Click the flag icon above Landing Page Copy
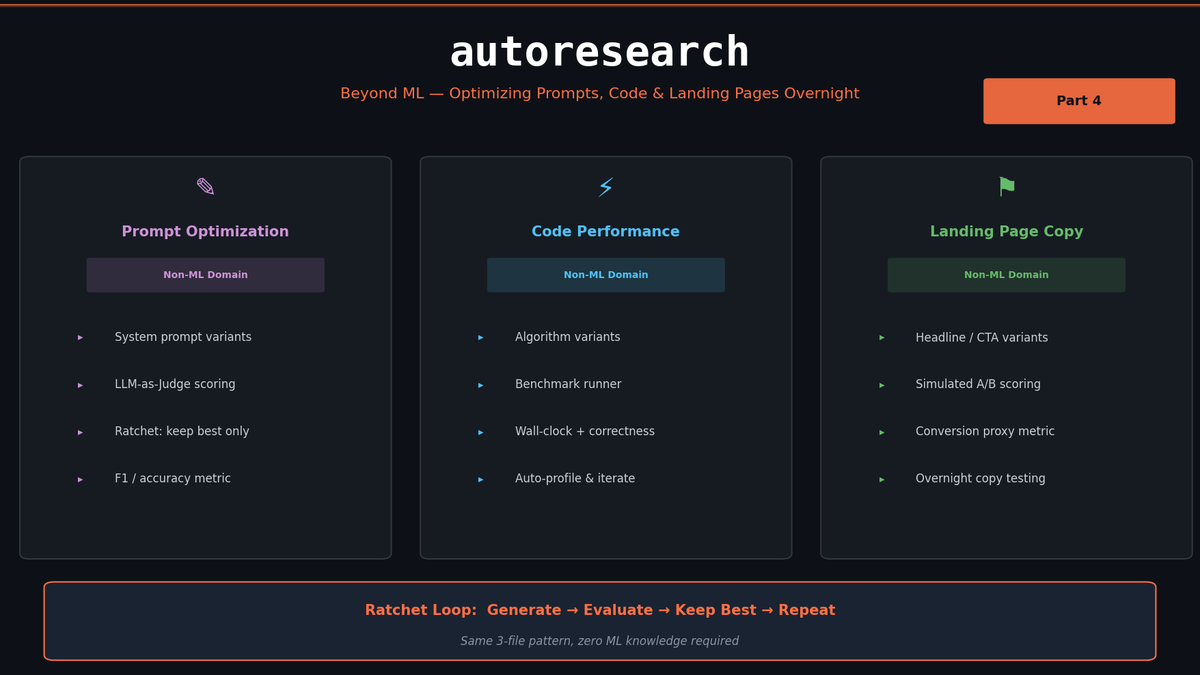Screen dimensions: 1200x675 [1006, 185]
